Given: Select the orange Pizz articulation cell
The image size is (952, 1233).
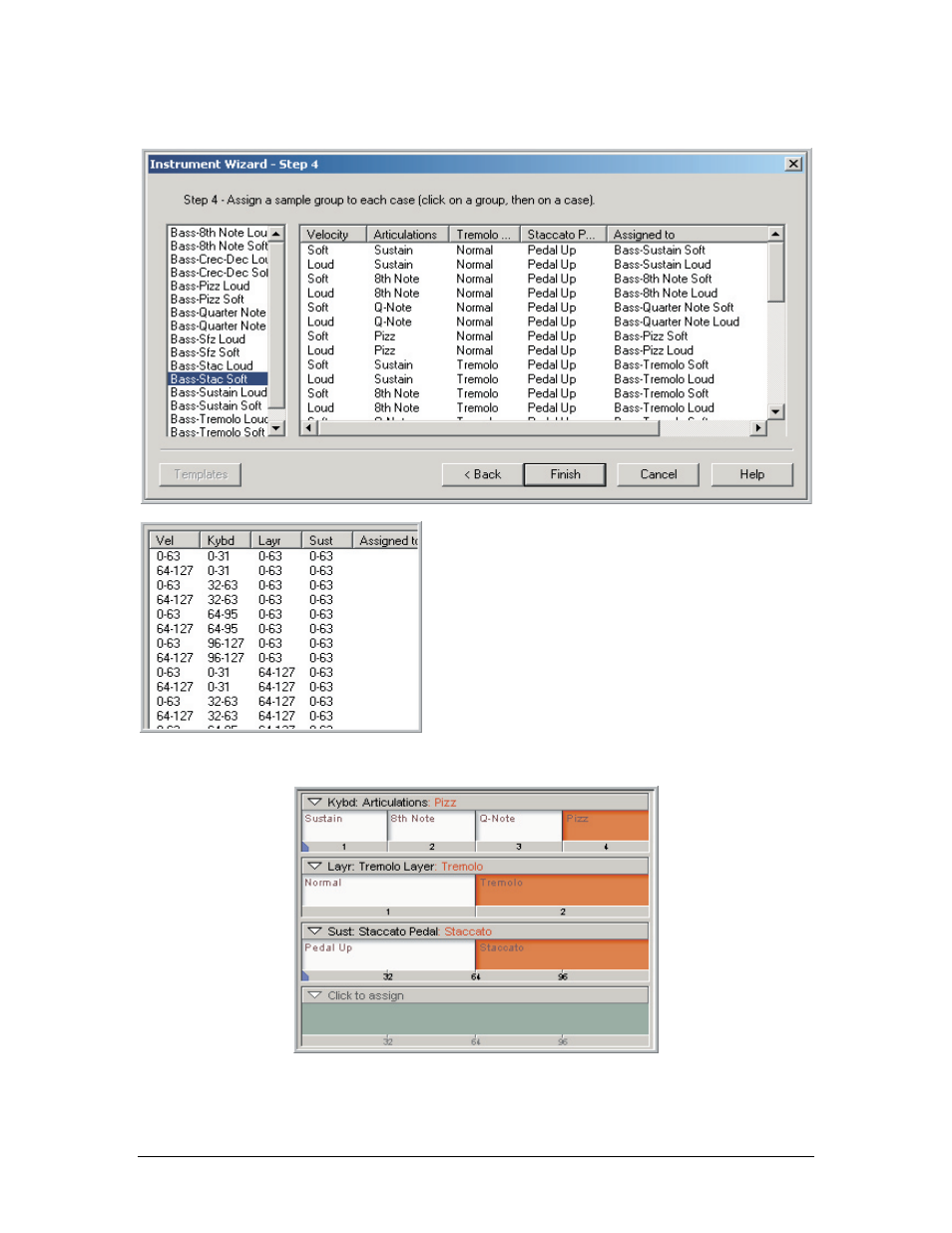Looking at the screenshot, I should click(x=606, y=826).
